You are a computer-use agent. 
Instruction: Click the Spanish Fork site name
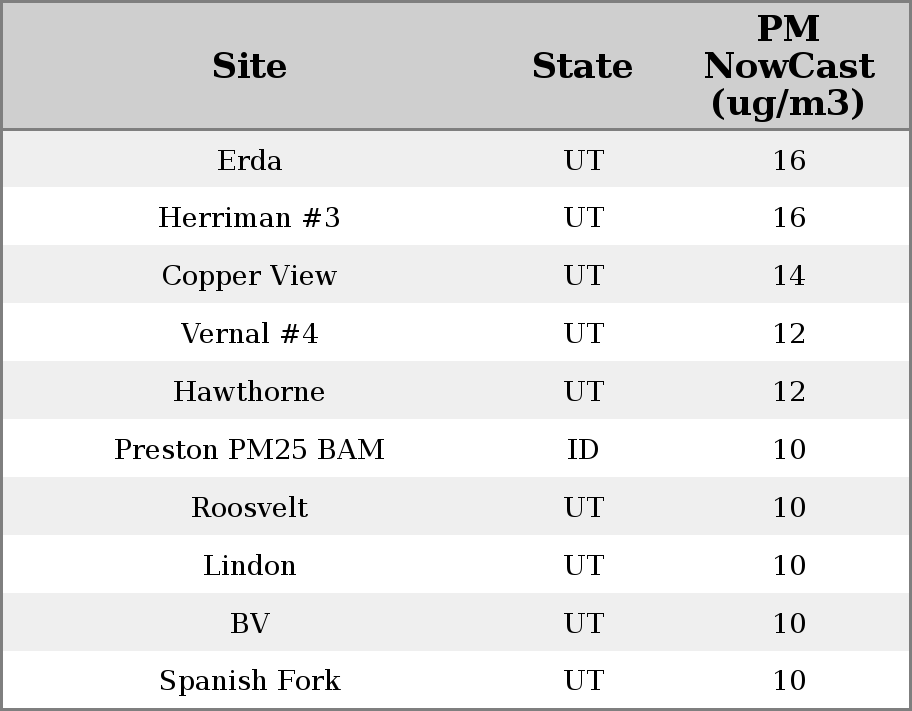coord(249,681)
